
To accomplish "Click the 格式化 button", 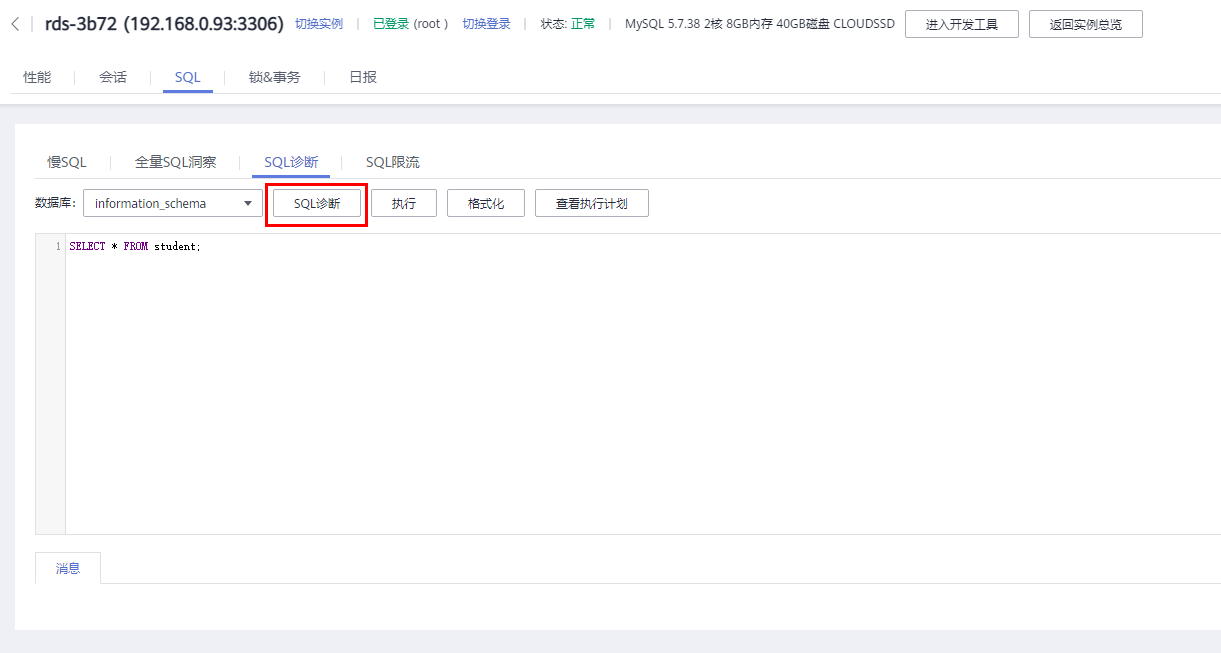I will [485, 203].
